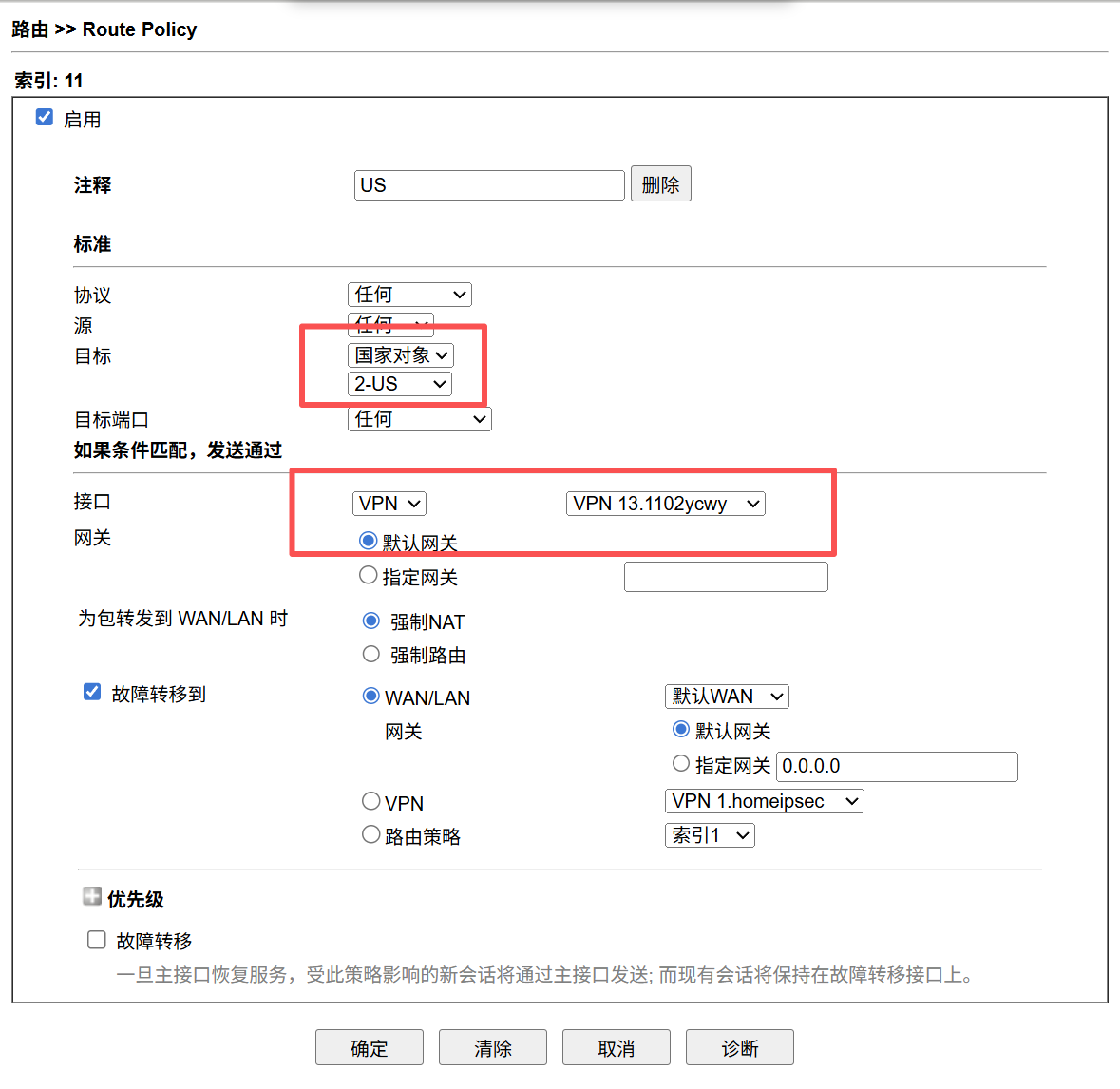This screenshot has width=1120, height=1089.
Task: Uncheck the 启用 enable checkbox
Action: pos(45,117)
